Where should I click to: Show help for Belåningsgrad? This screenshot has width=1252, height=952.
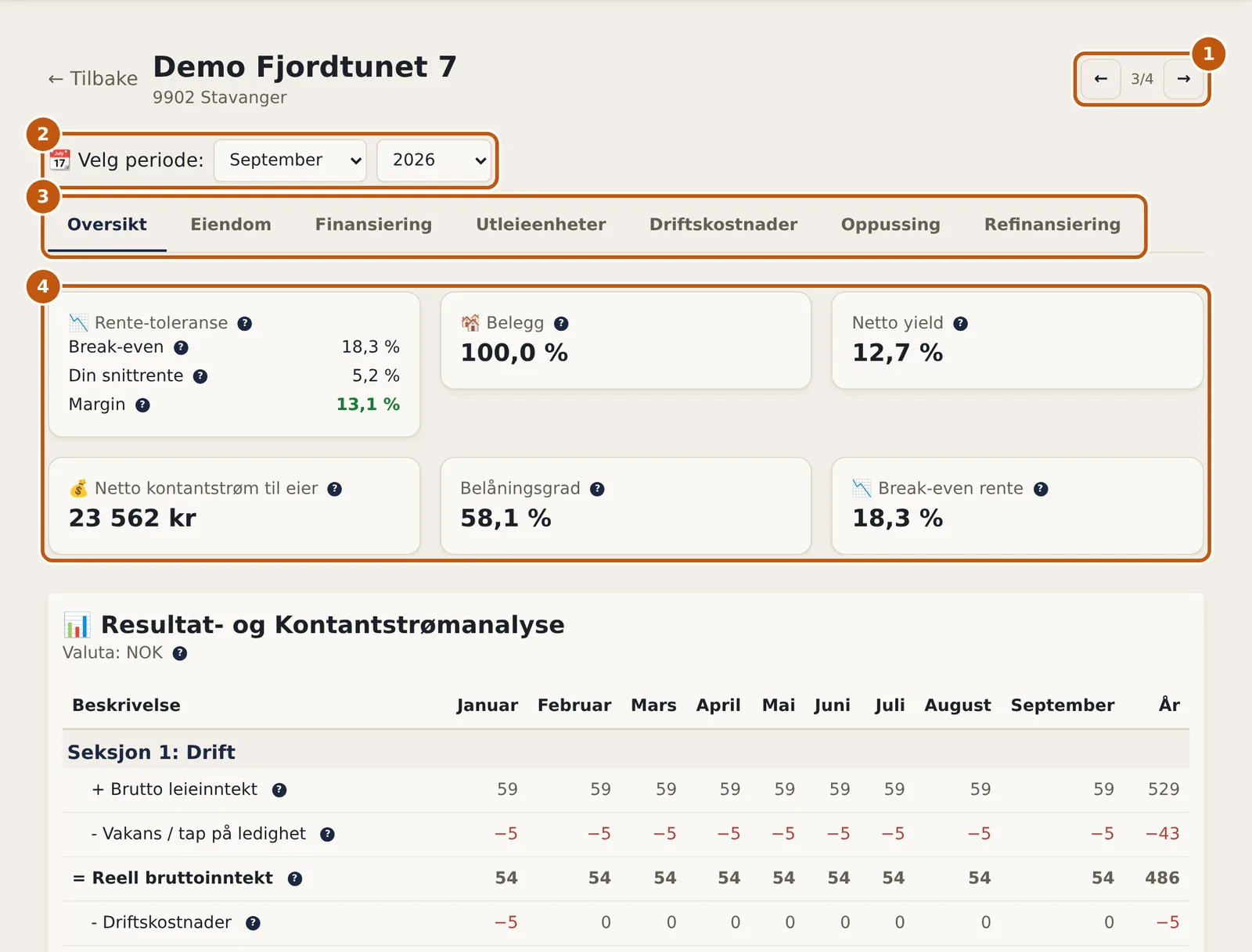pyautogui.click(x=597, y=489)
